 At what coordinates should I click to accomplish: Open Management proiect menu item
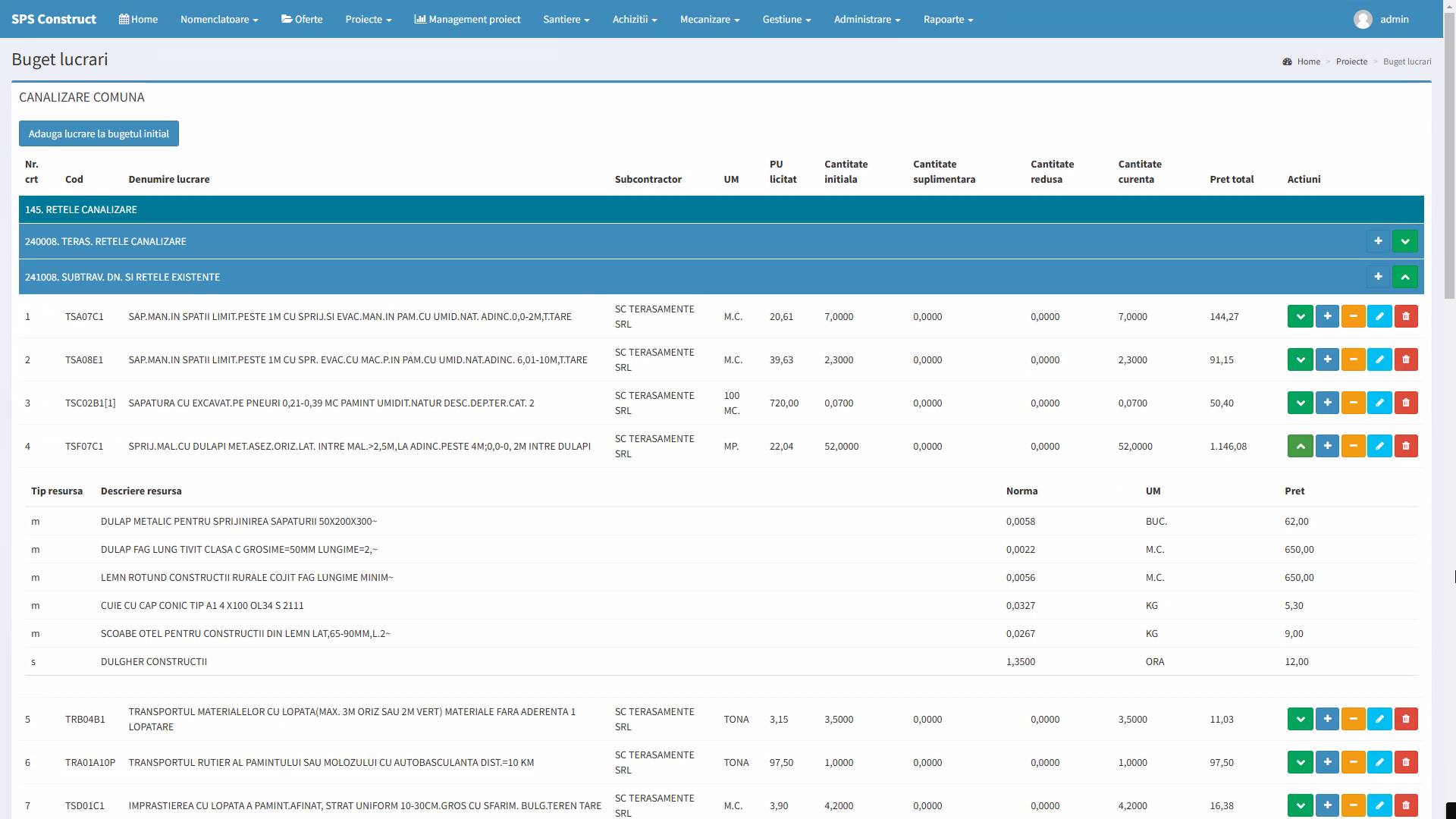[467, 20]
